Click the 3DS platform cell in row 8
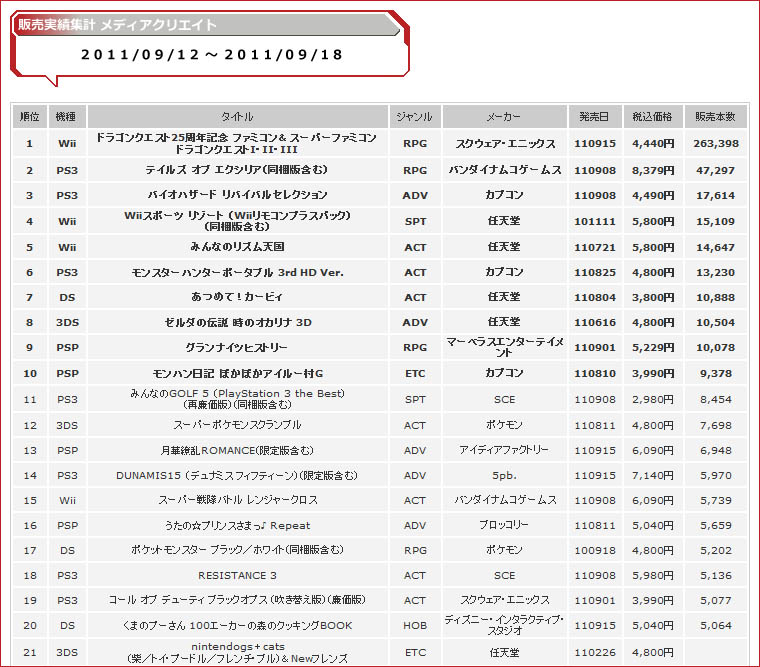Image resolution: width=760 pixels, height=667 pixels. pos(67,322)
